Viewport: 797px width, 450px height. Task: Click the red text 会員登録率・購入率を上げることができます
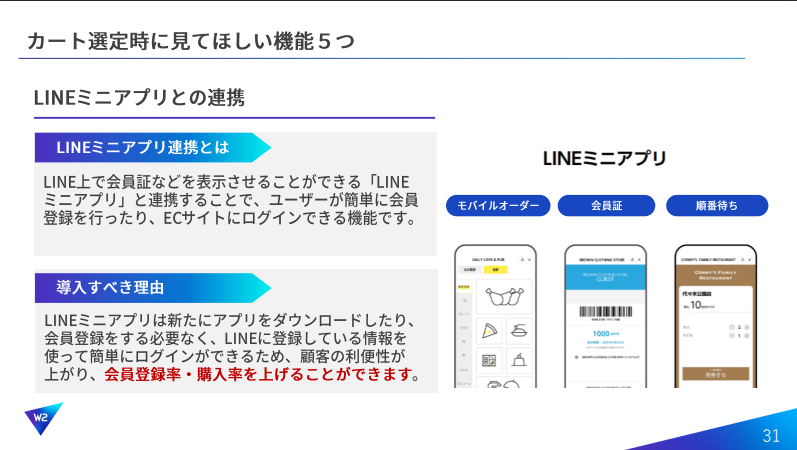257,374
